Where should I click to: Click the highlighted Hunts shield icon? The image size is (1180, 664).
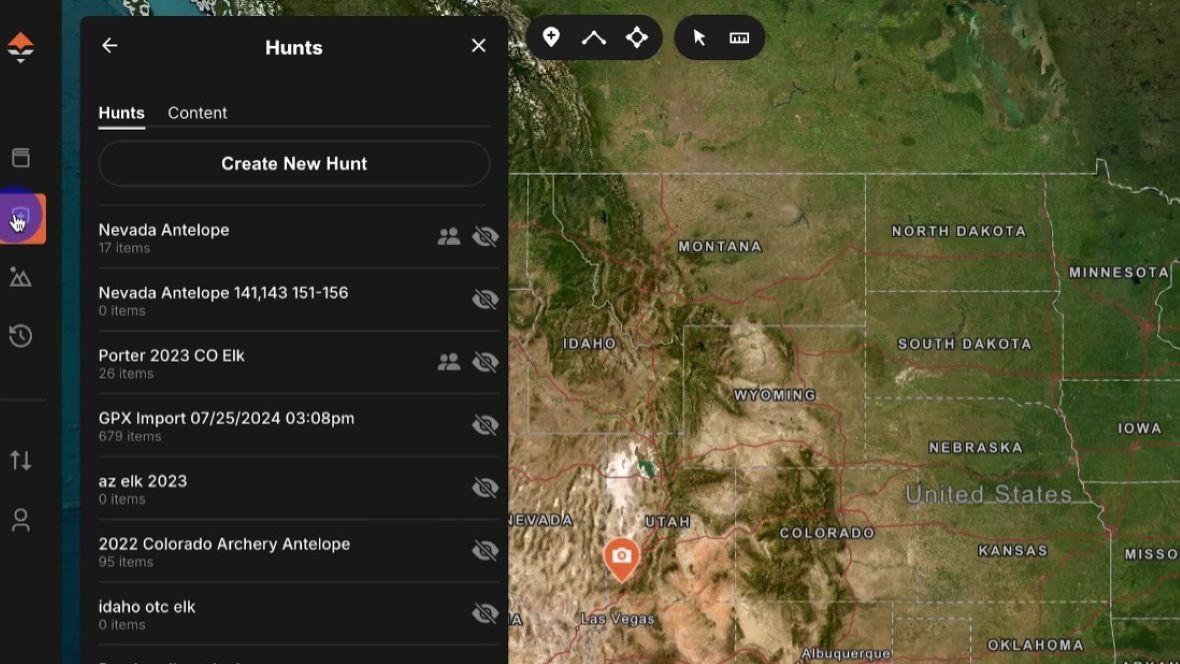click(x=23, y=217)
